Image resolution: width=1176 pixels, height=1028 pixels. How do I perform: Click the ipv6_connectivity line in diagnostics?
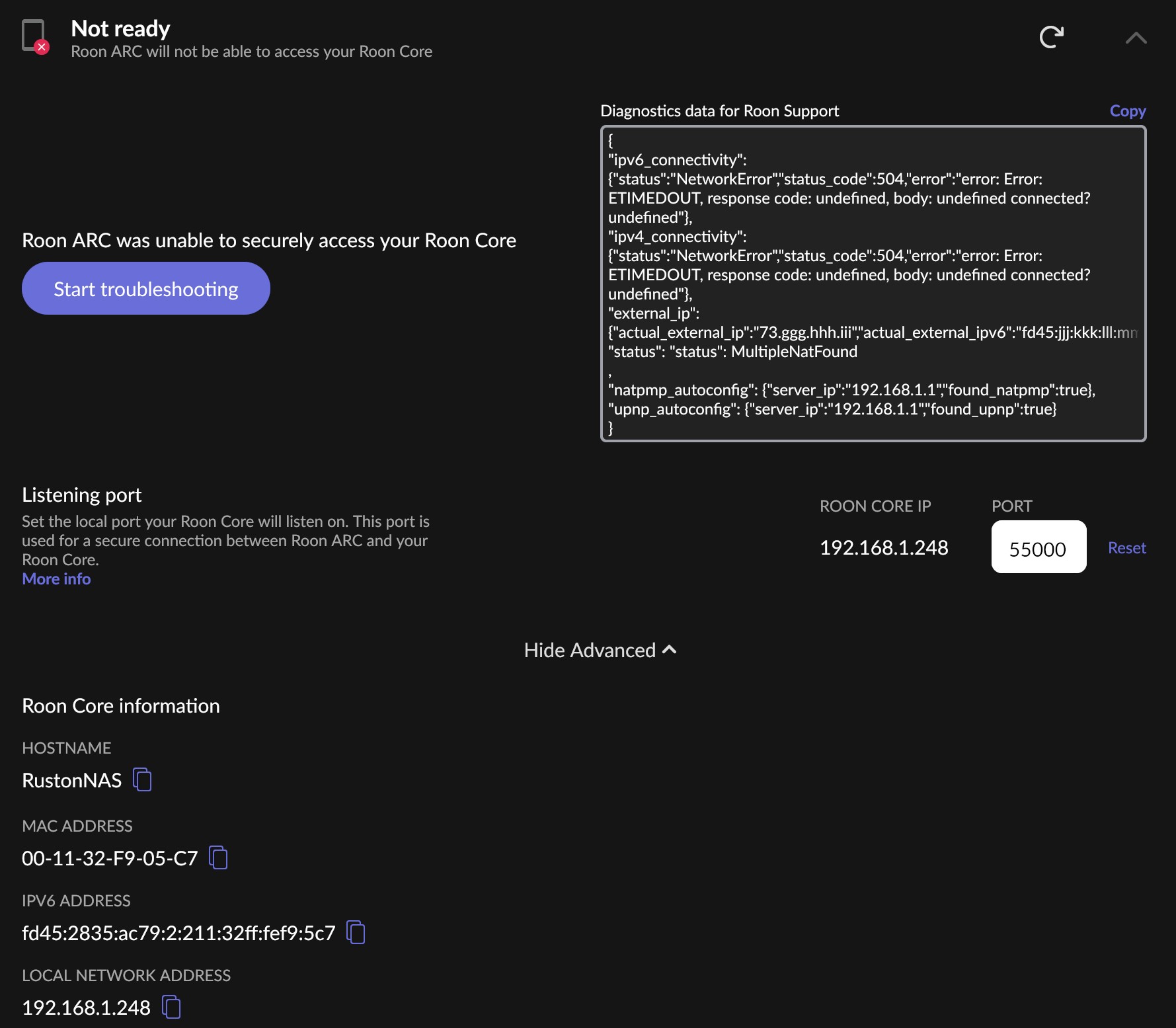(x=677, y=159)
